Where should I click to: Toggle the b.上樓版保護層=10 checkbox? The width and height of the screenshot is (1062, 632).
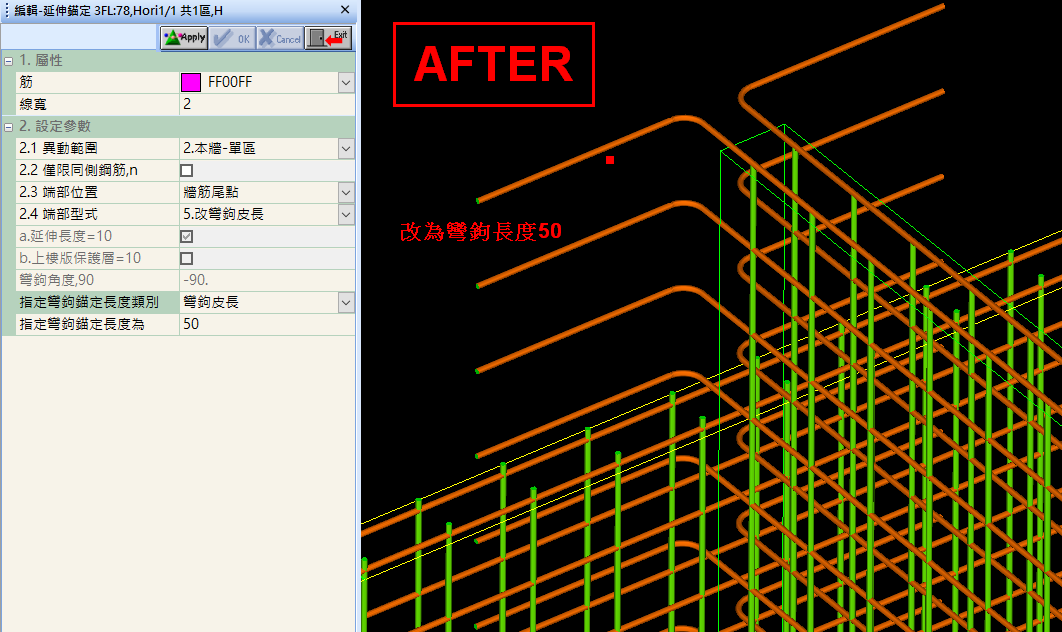(187, 259)
